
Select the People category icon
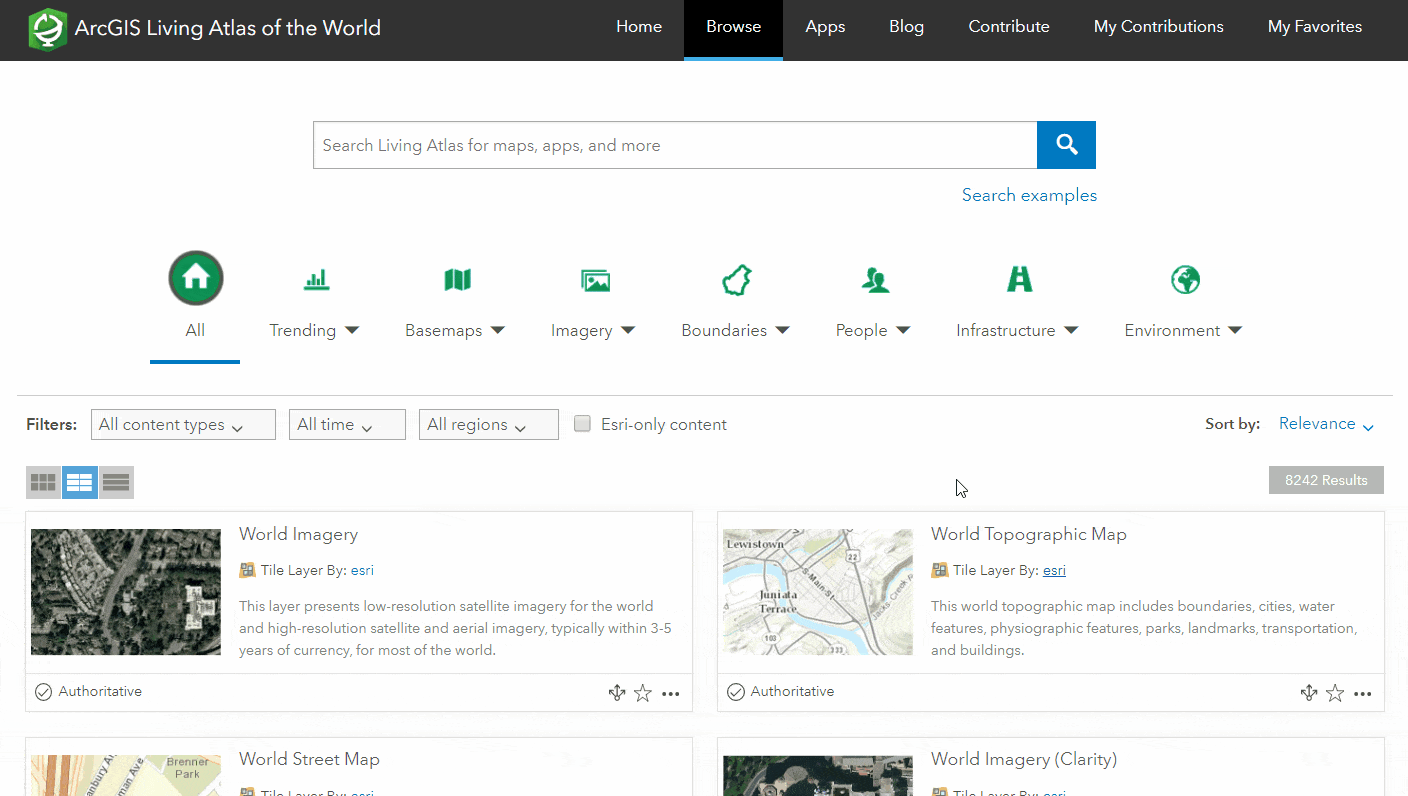click(874, 279)
